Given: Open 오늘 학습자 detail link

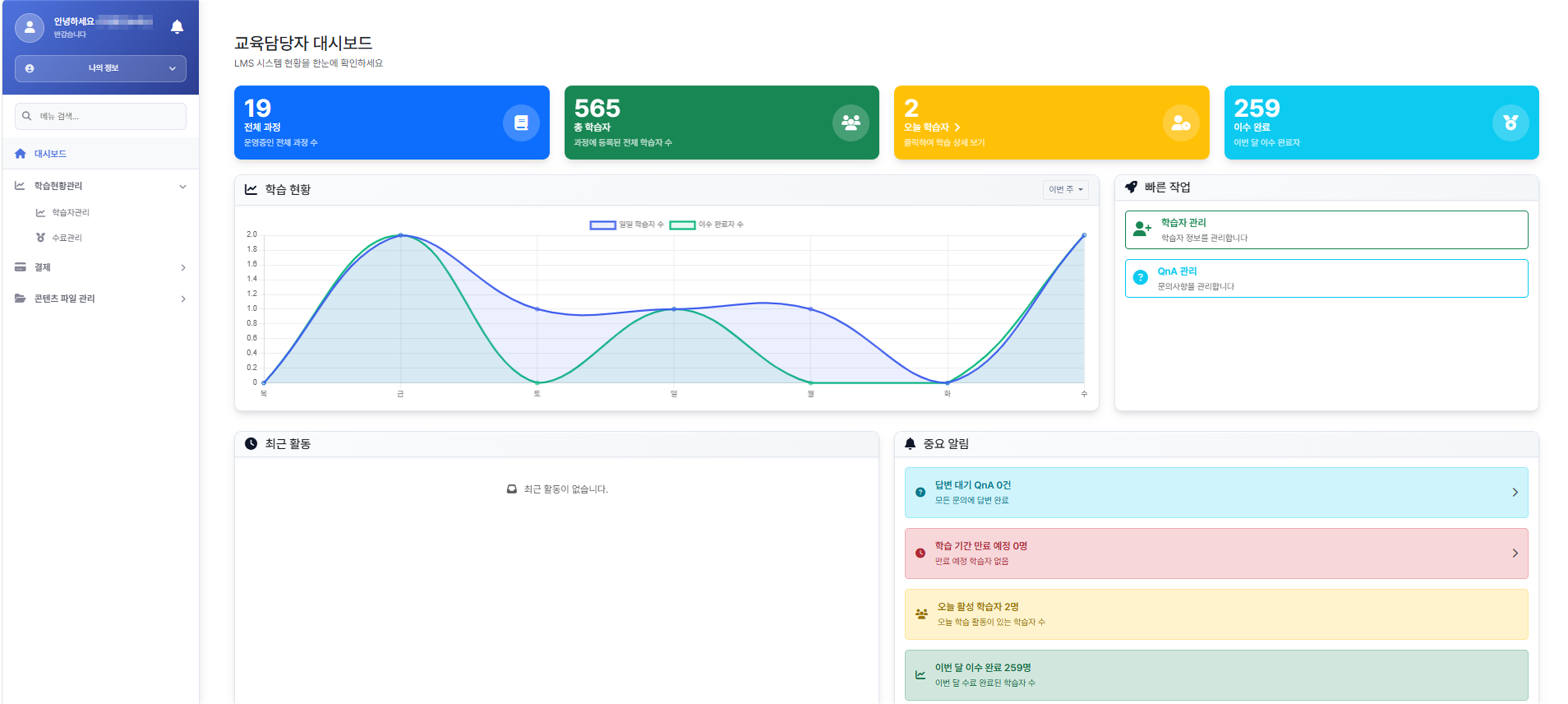Looking at the screenshot, I should [931, 127].
